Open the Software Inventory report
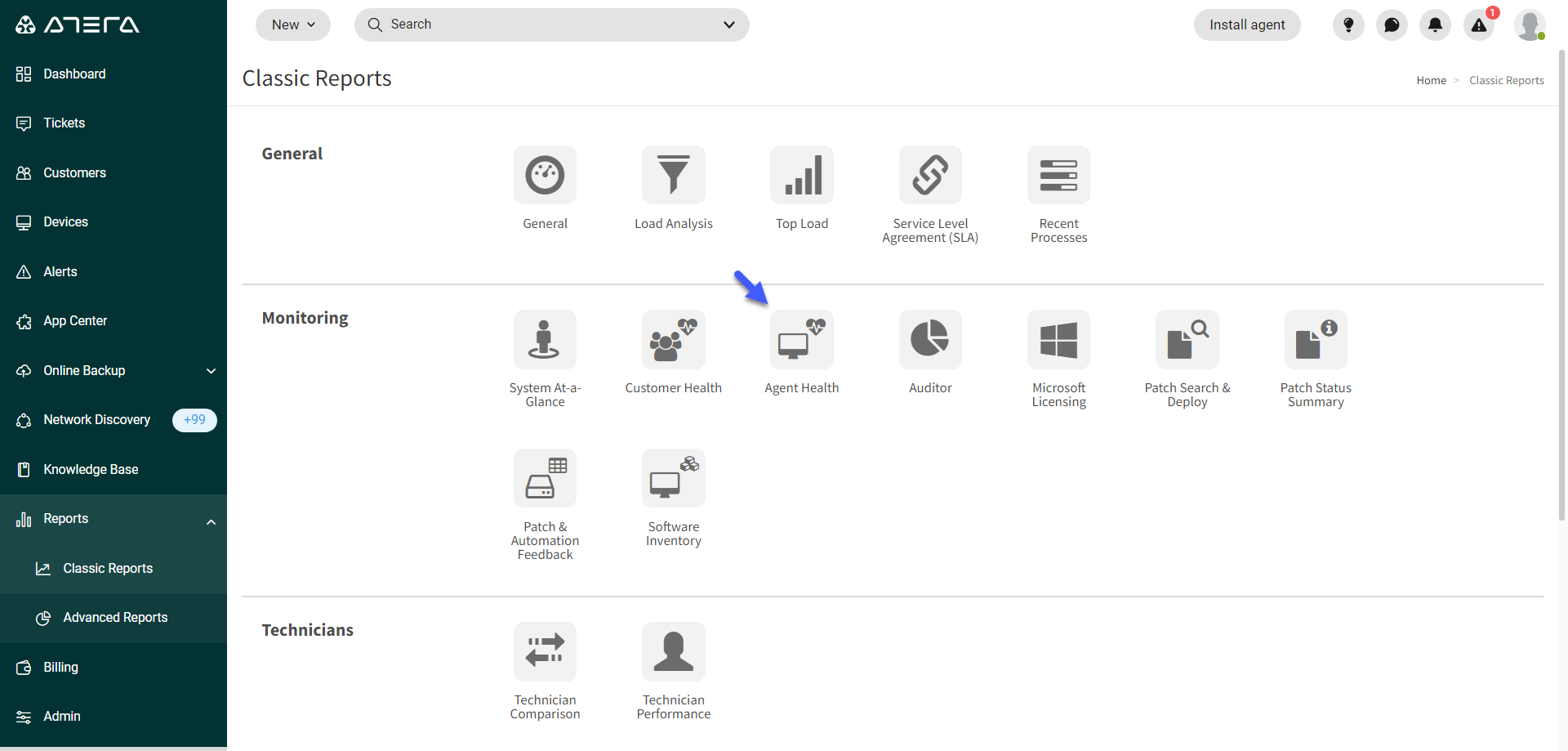Image resolution: width=1568 pixels, height=751 pixels. coord(673,478)
